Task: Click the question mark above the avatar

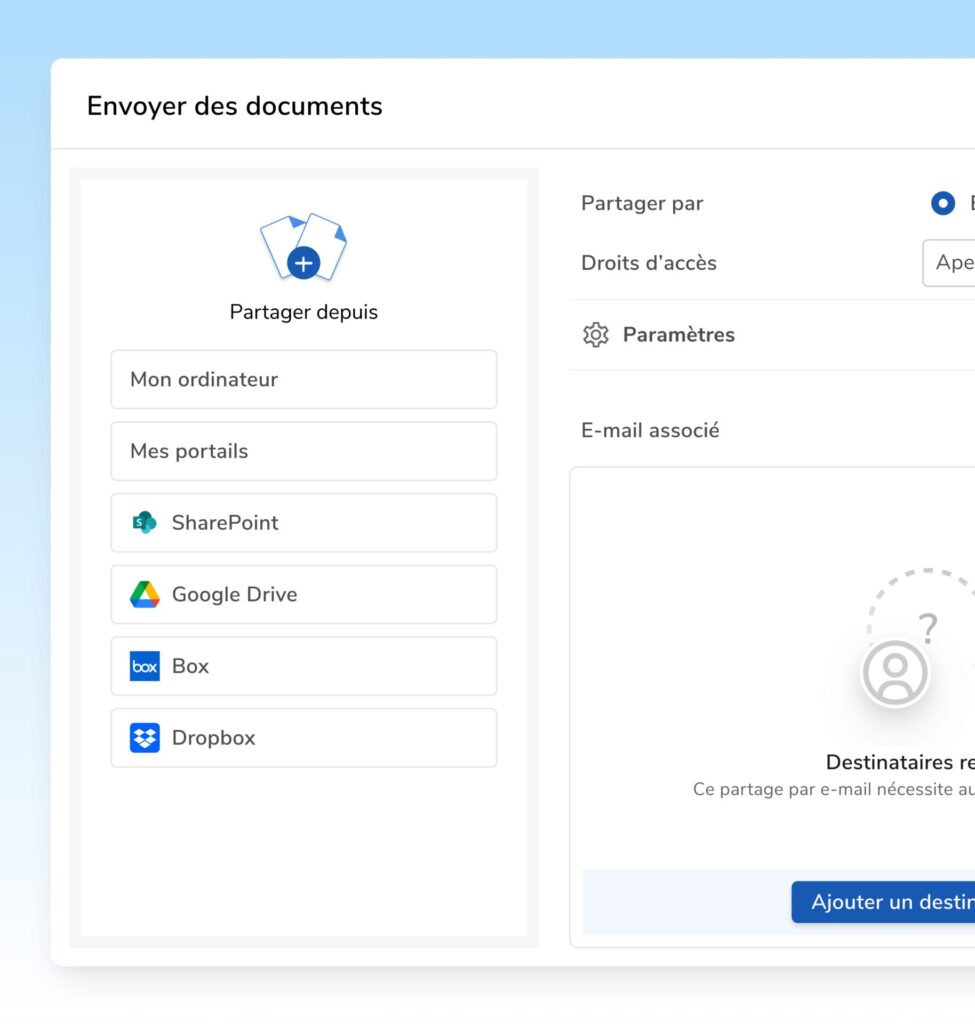Action: click(928, 629)
